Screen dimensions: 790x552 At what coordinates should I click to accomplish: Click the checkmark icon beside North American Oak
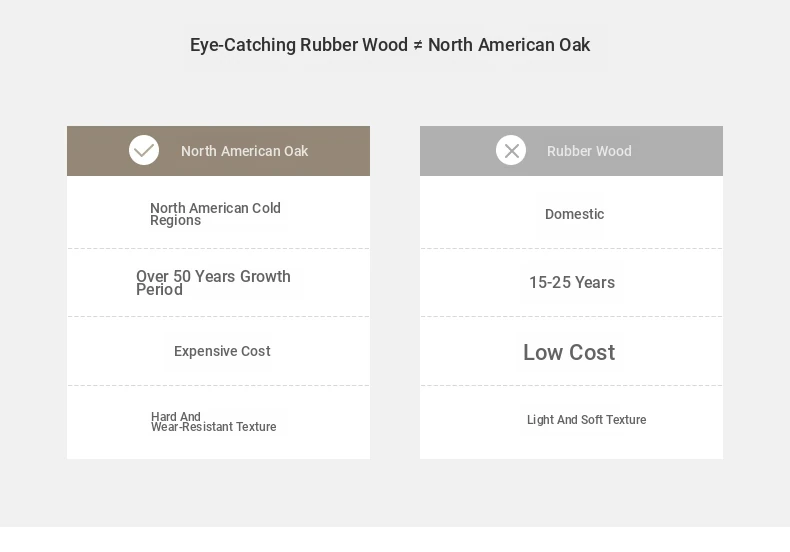pyautogui.click(x=144, y=150)
